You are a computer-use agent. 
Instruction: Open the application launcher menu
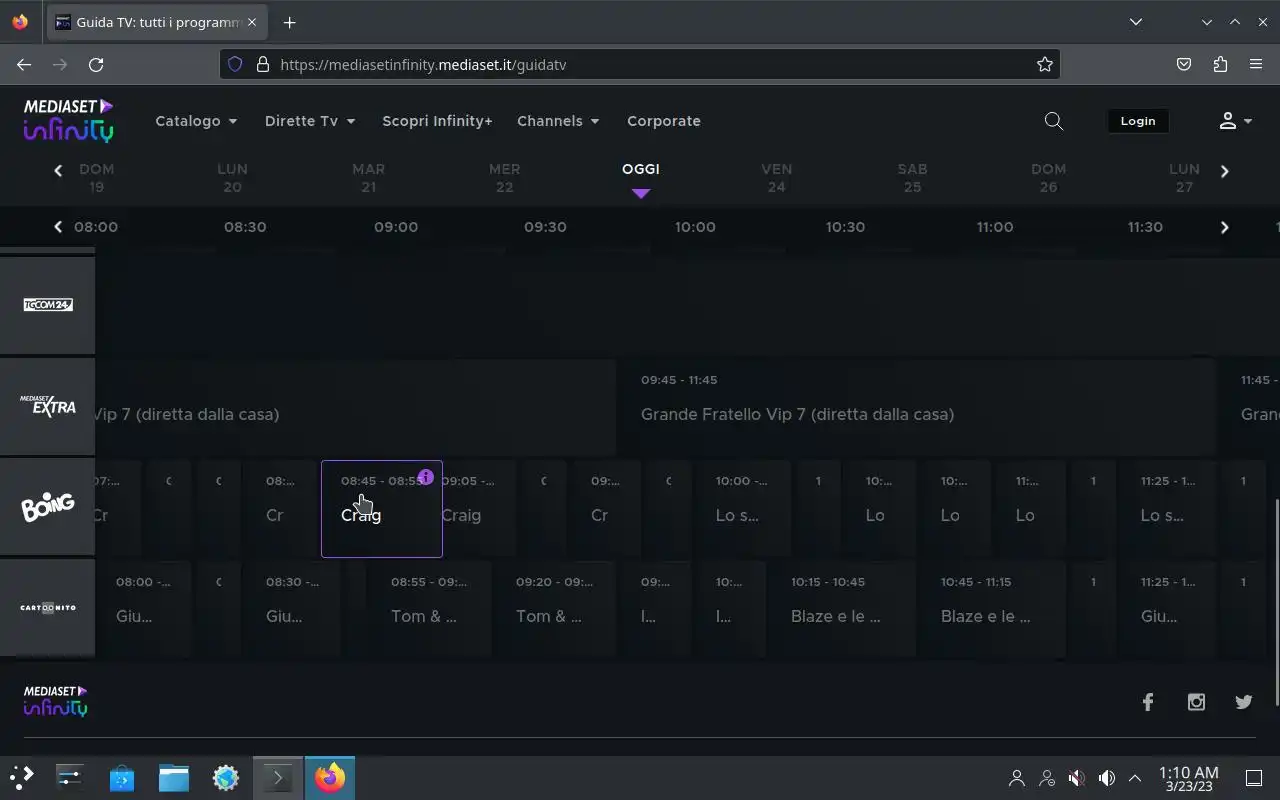tap(22, 777)
